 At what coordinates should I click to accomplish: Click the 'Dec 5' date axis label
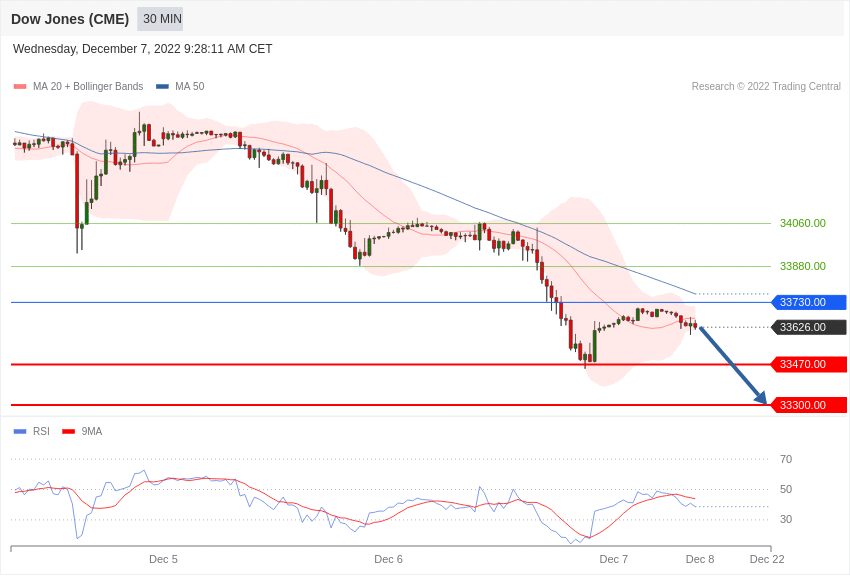(x=163, y=559)
